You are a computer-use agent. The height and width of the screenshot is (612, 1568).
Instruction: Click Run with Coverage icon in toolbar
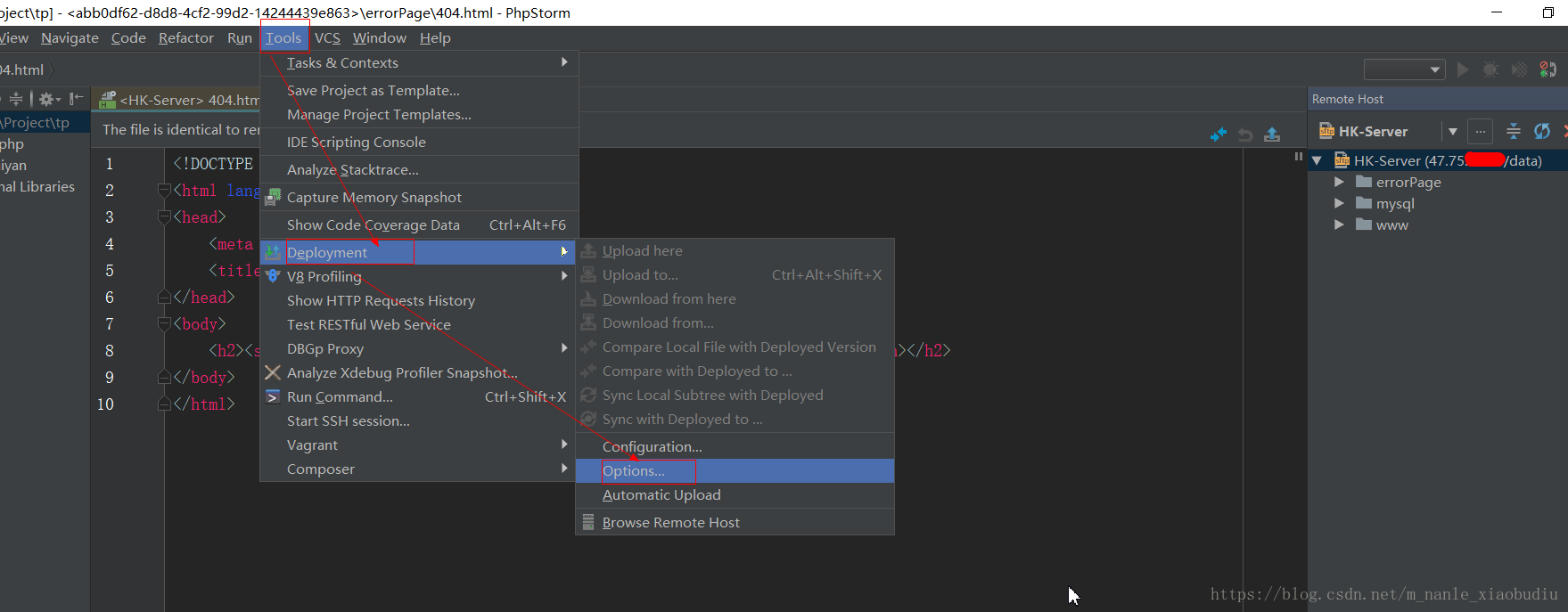(x=1519, y=69)
